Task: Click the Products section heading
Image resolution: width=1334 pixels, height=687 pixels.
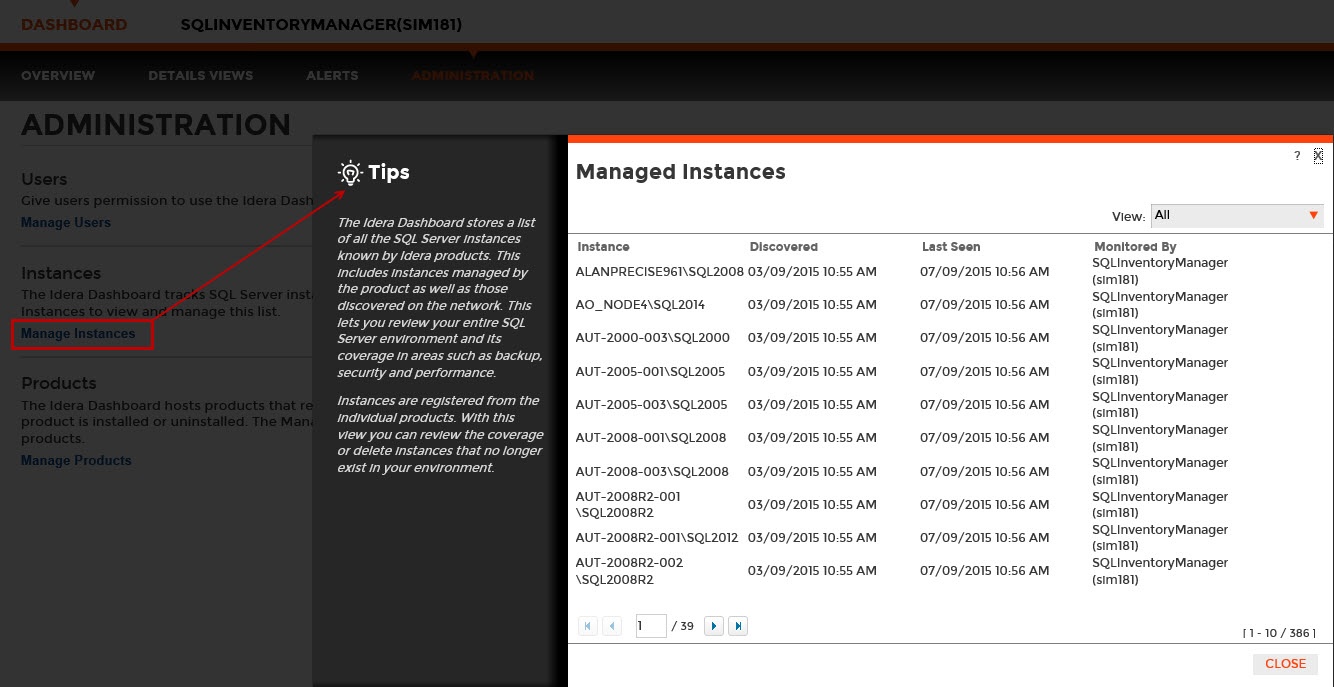Action: [59, 383]
